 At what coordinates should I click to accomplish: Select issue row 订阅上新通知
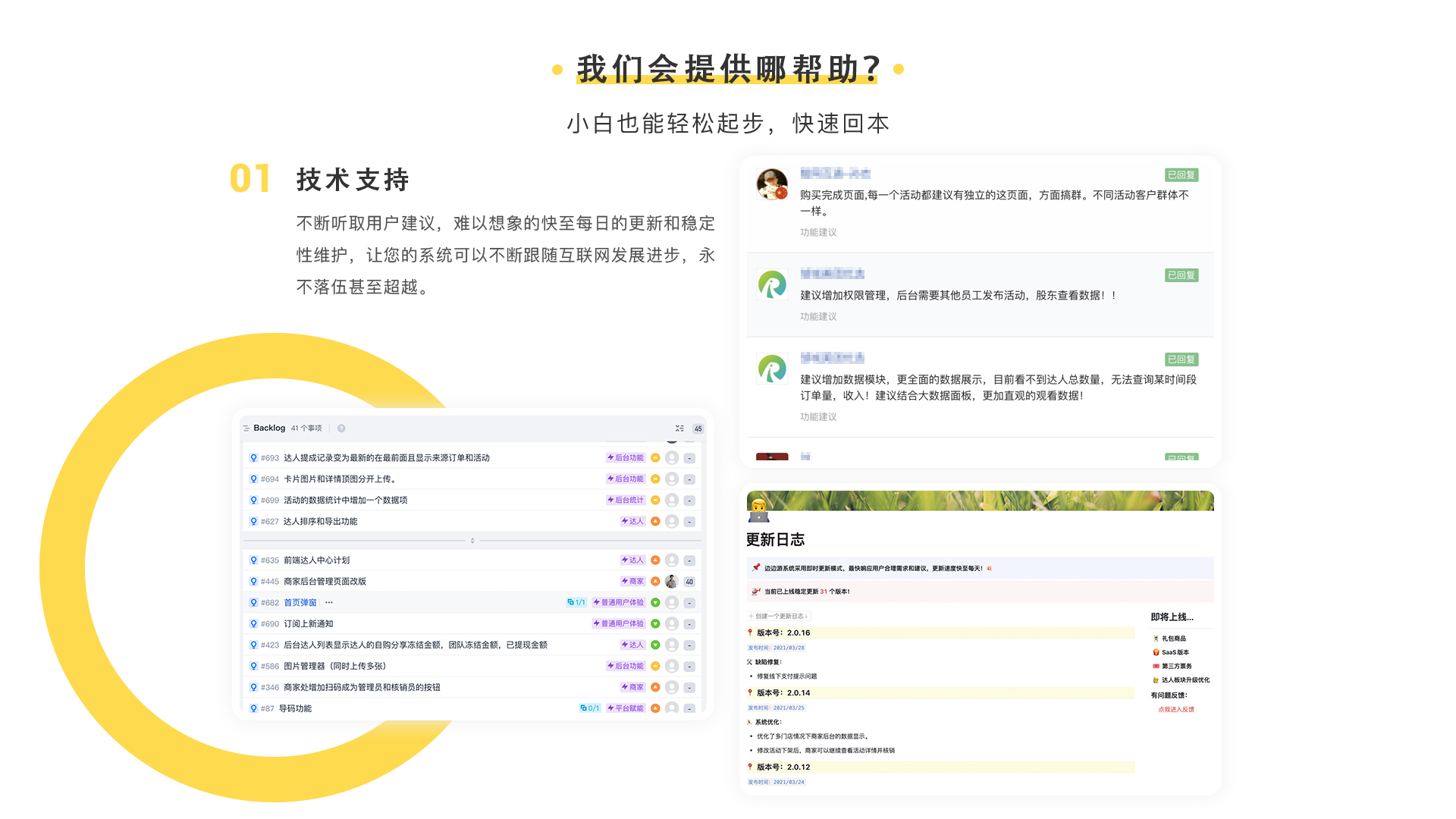tap(472, 624)
